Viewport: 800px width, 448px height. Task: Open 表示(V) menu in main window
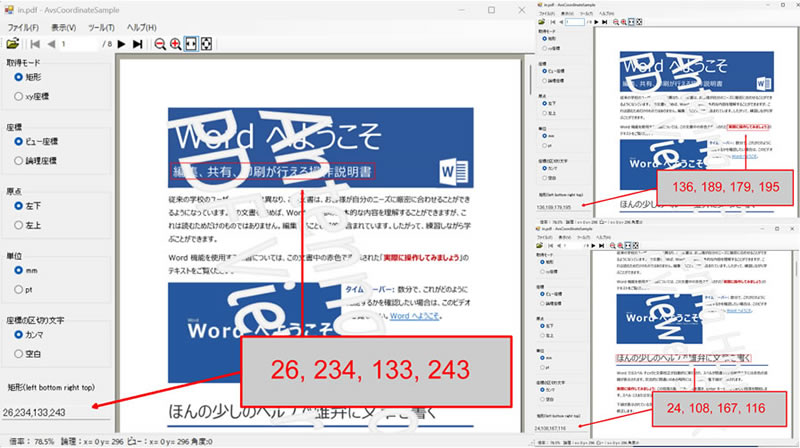tap(63, 28)
